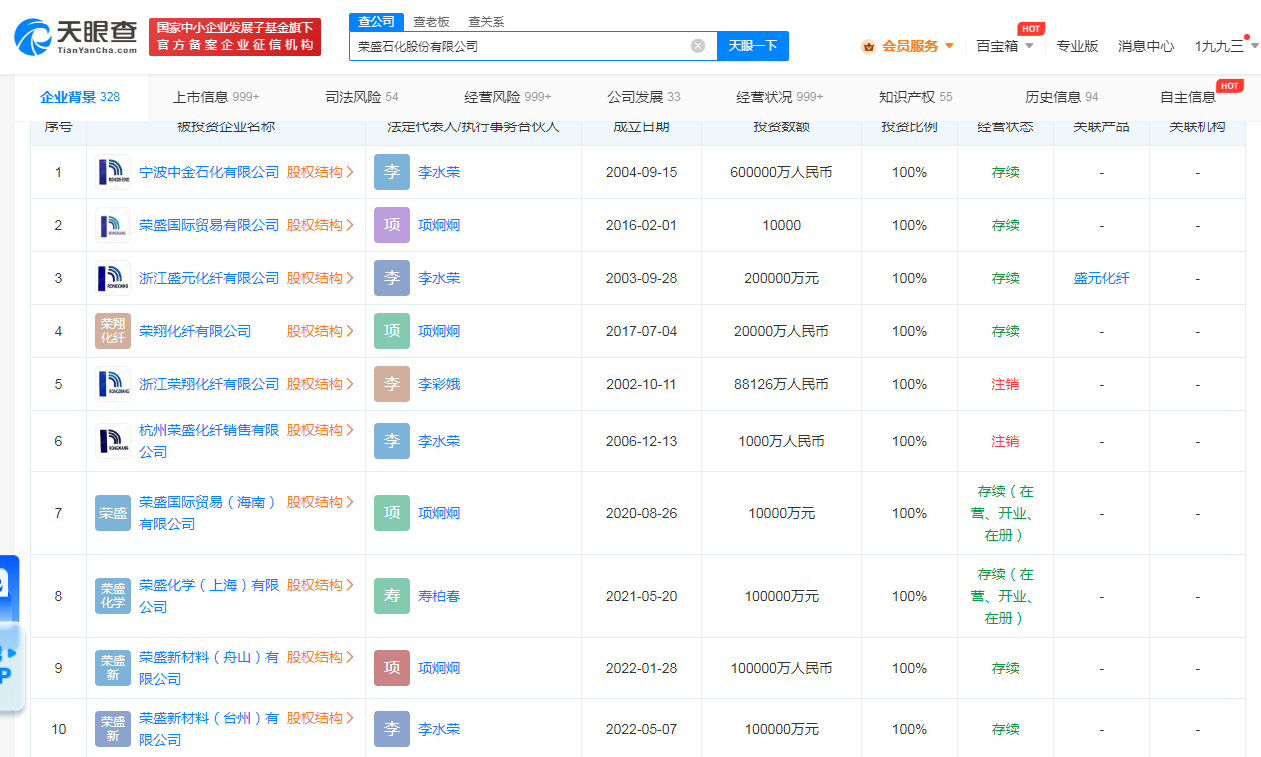Viewport: 1261px width, 757px height.
Task: Click the 盛元化纤 related product link
Action: tap(1101, 277)
